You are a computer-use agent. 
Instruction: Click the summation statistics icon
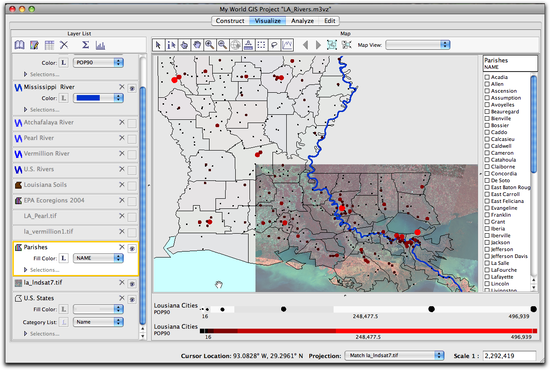(x=85, y=45)
